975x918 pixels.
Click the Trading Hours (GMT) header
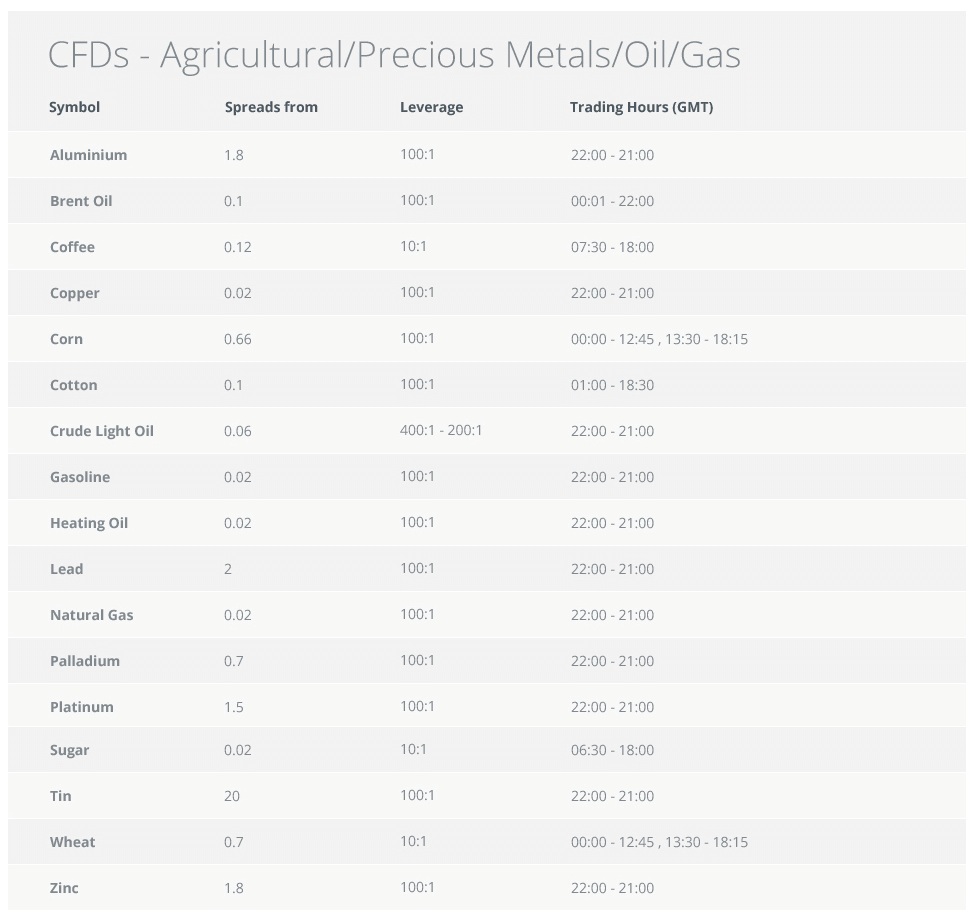click(641, 107)
